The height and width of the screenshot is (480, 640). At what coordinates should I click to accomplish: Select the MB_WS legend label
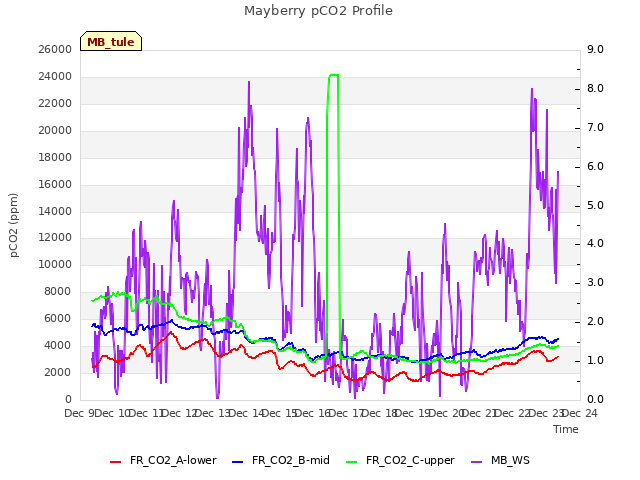[x=510, y=460]
